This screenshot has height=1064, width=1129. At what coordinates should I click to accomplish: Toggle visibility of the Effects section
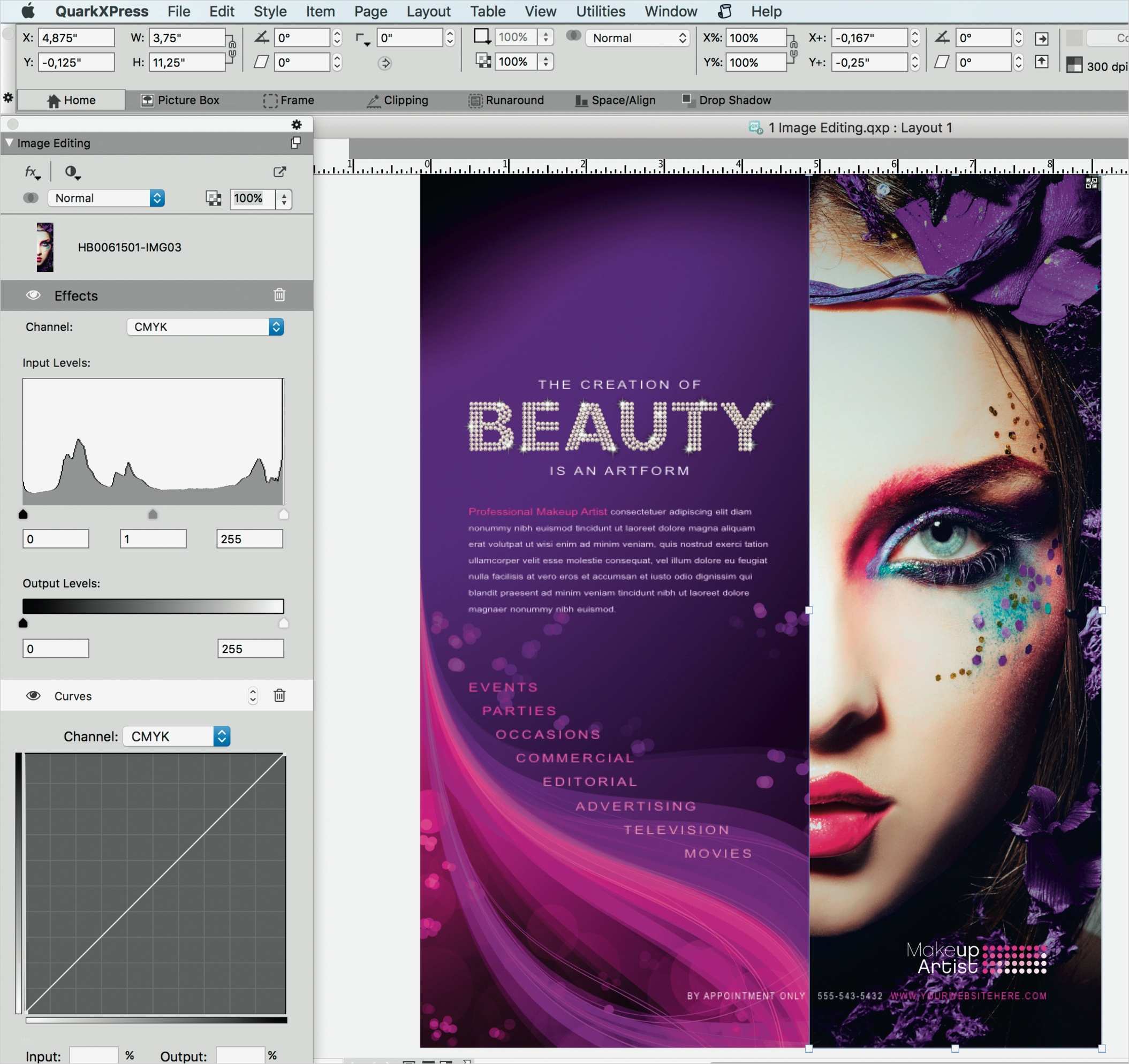(x=33, y=295)
